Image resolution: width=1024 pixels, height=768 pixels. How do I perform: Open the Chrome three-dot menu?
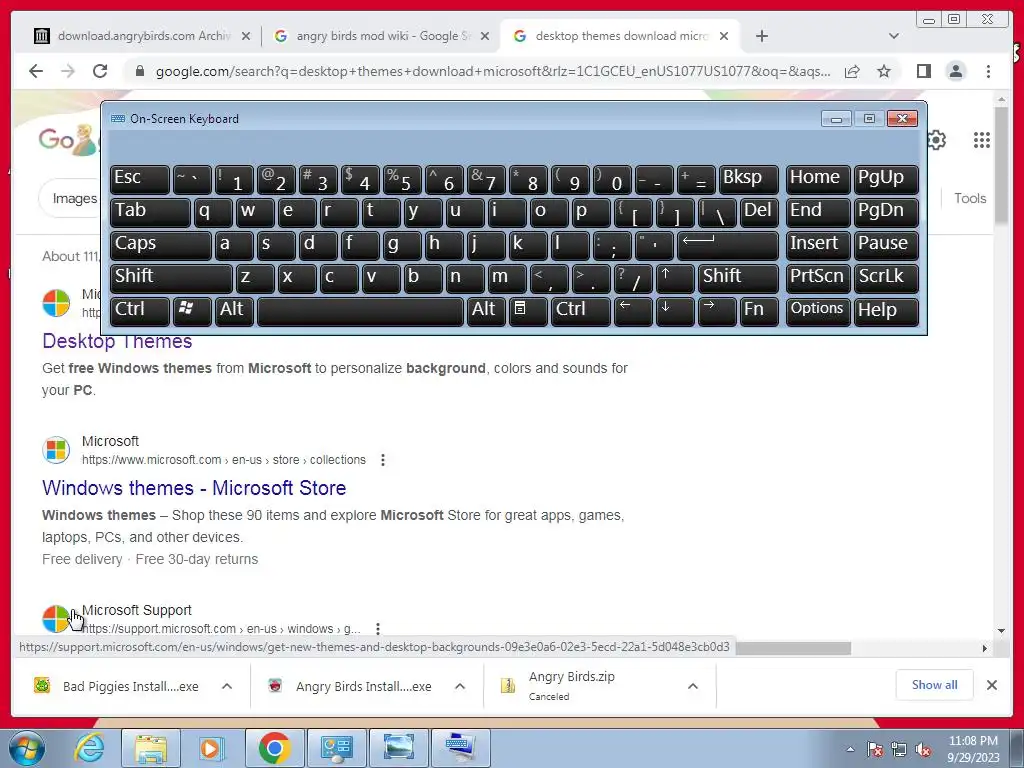[x=988, y=71]
